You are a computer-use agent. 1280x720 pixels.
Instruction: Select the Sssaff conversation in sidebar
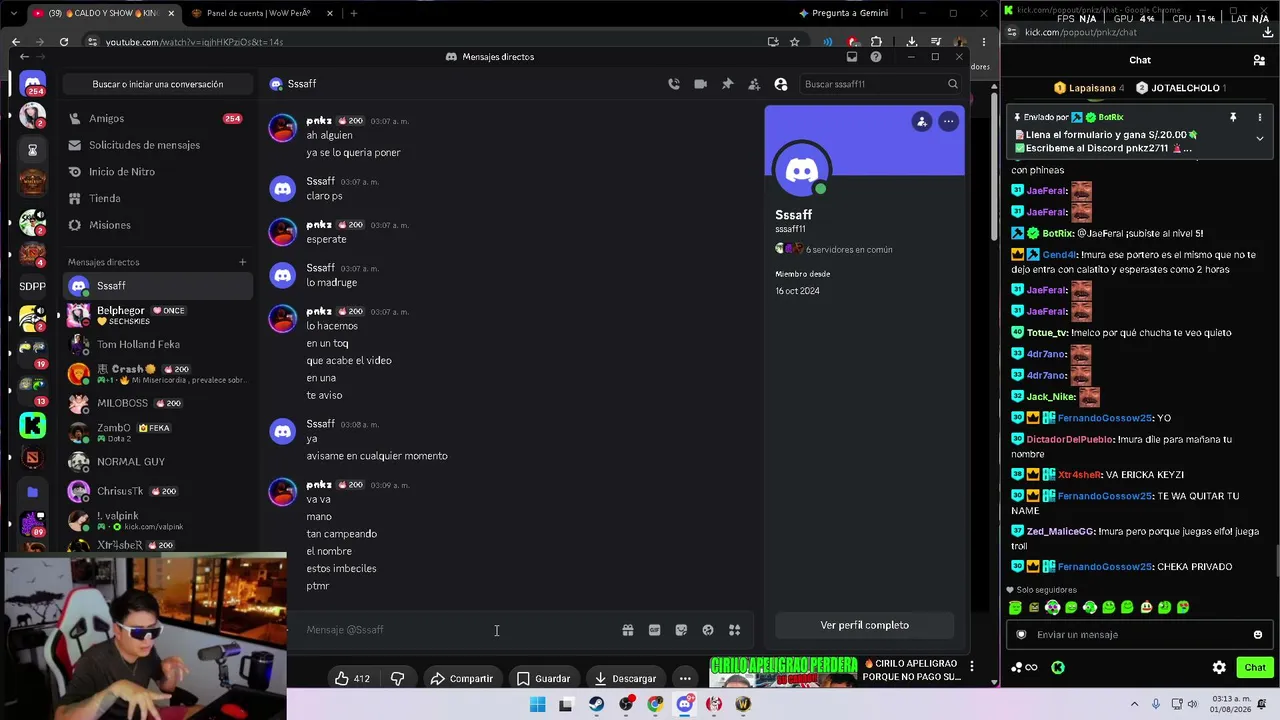[157, 286]
